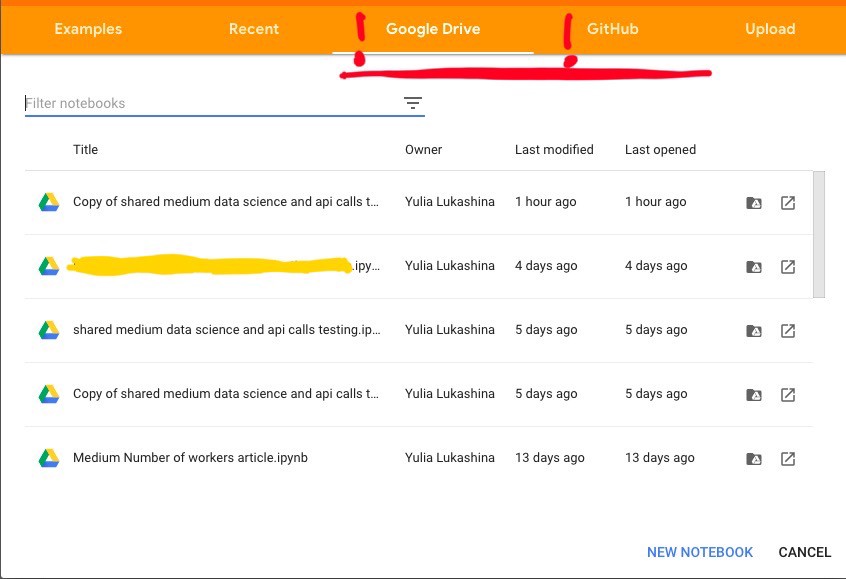The image size is (846, 579).
Task: Click the Title column header
Action: coord(85,149)
